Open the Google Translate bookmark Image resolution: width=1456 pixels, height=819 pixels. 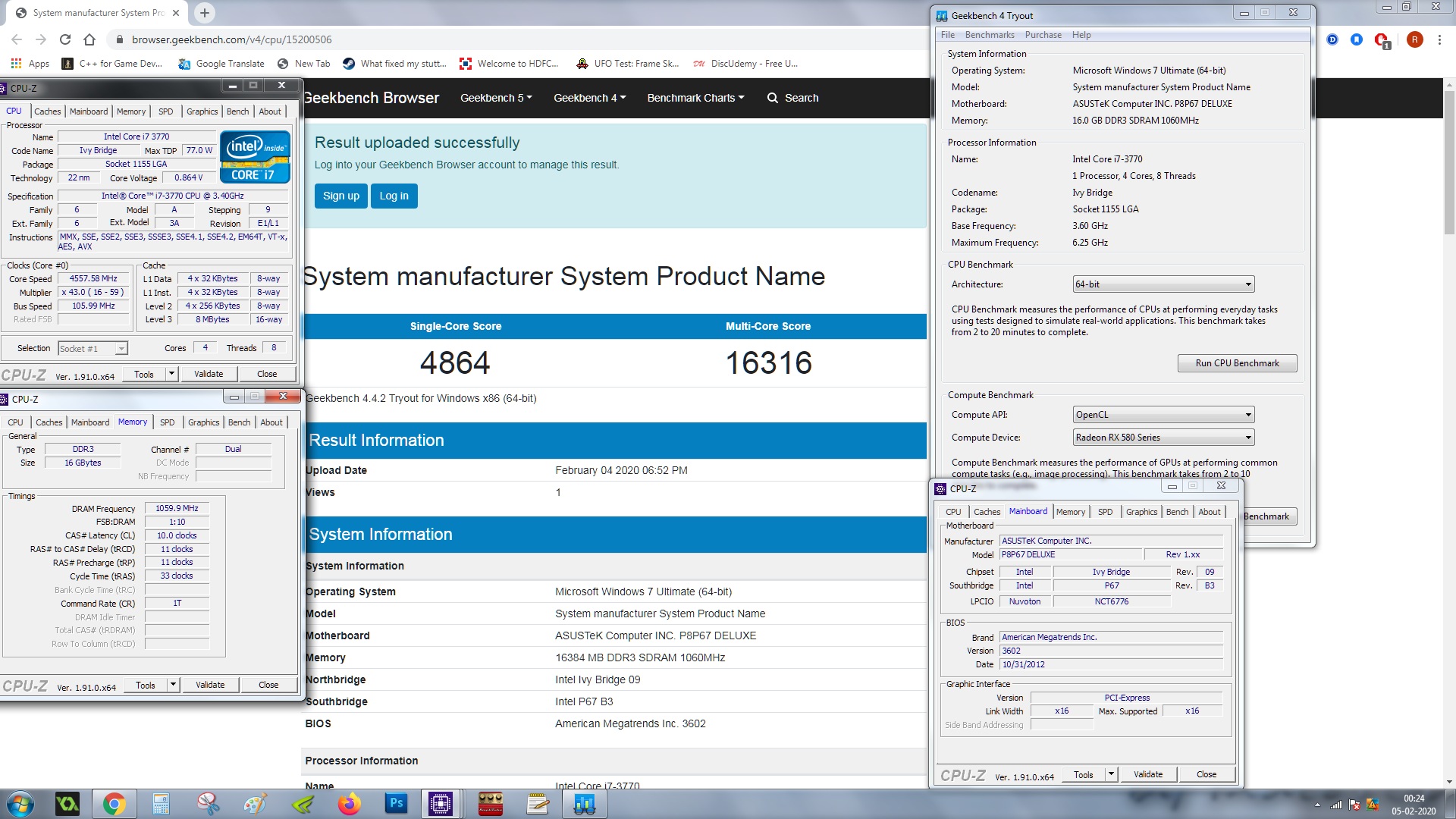pos(221,64)
